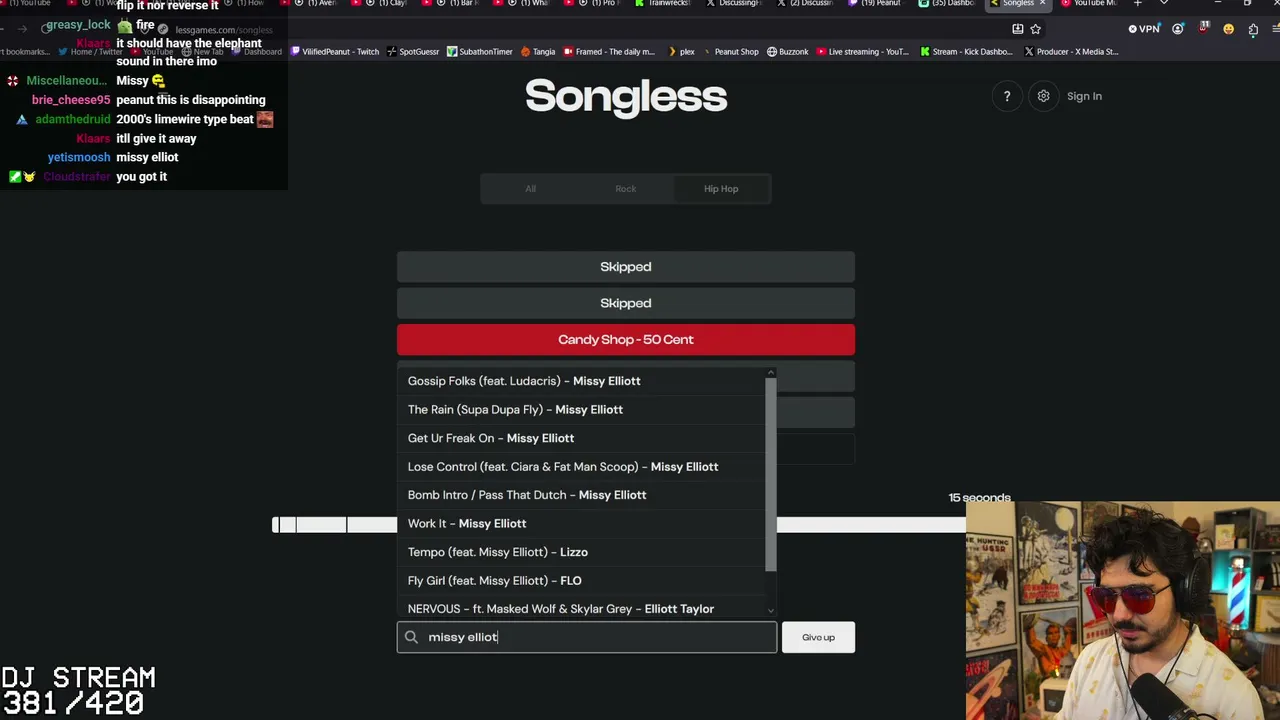Select the All genre tab
The width and height of the screenshot is (1280, 720).
(530, 189)
